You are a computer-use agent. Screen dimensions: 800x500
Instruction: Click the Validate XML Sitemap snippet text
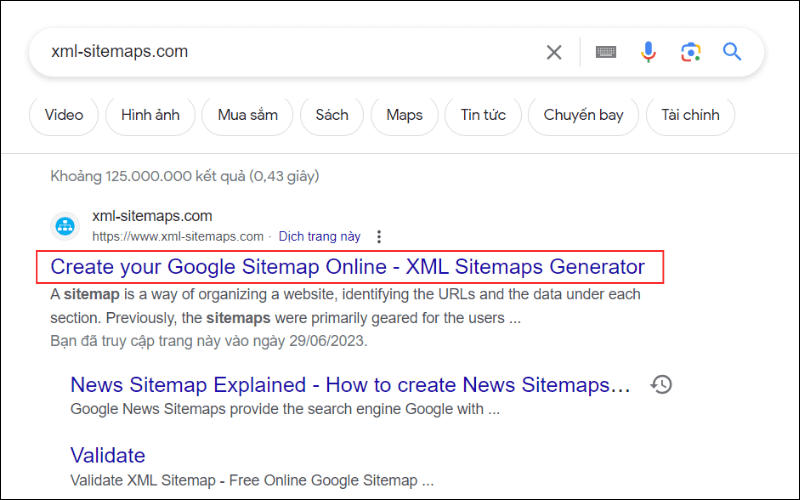coord(252,480)
